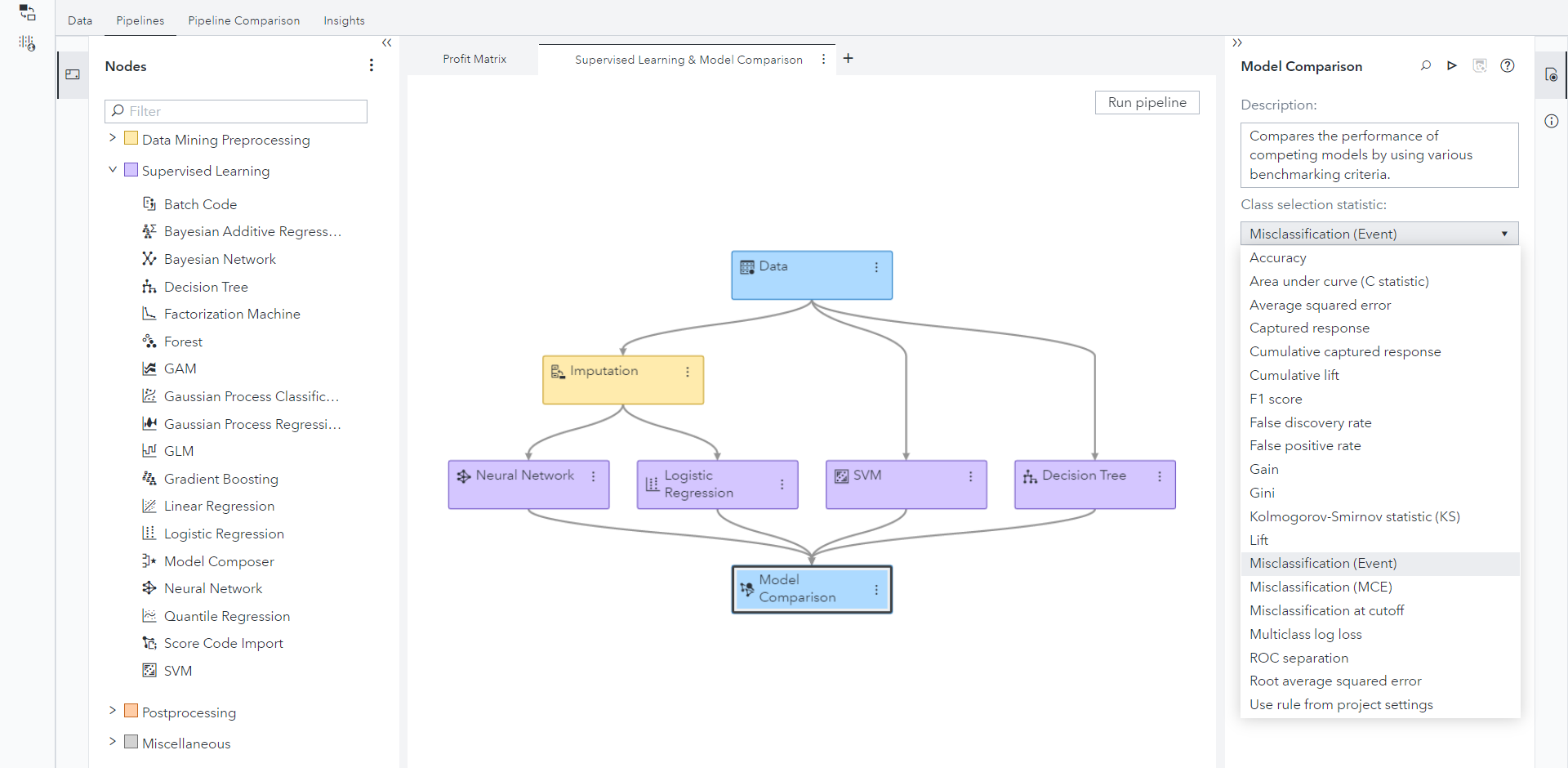The height and width of the screenshot is (768, 1568).
Task: Open the Data node options menu
Action: click(876, 267)
